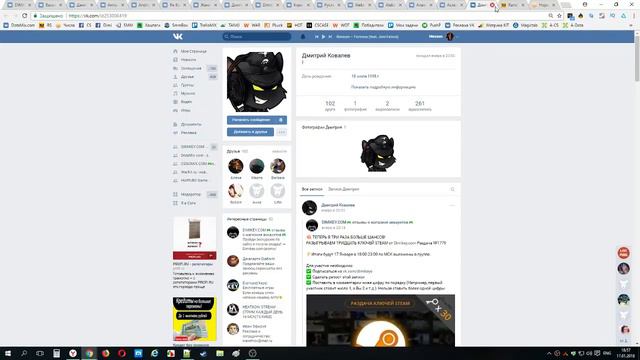
Task: Click the KEY logo page avatar
Action: [233, 285]
